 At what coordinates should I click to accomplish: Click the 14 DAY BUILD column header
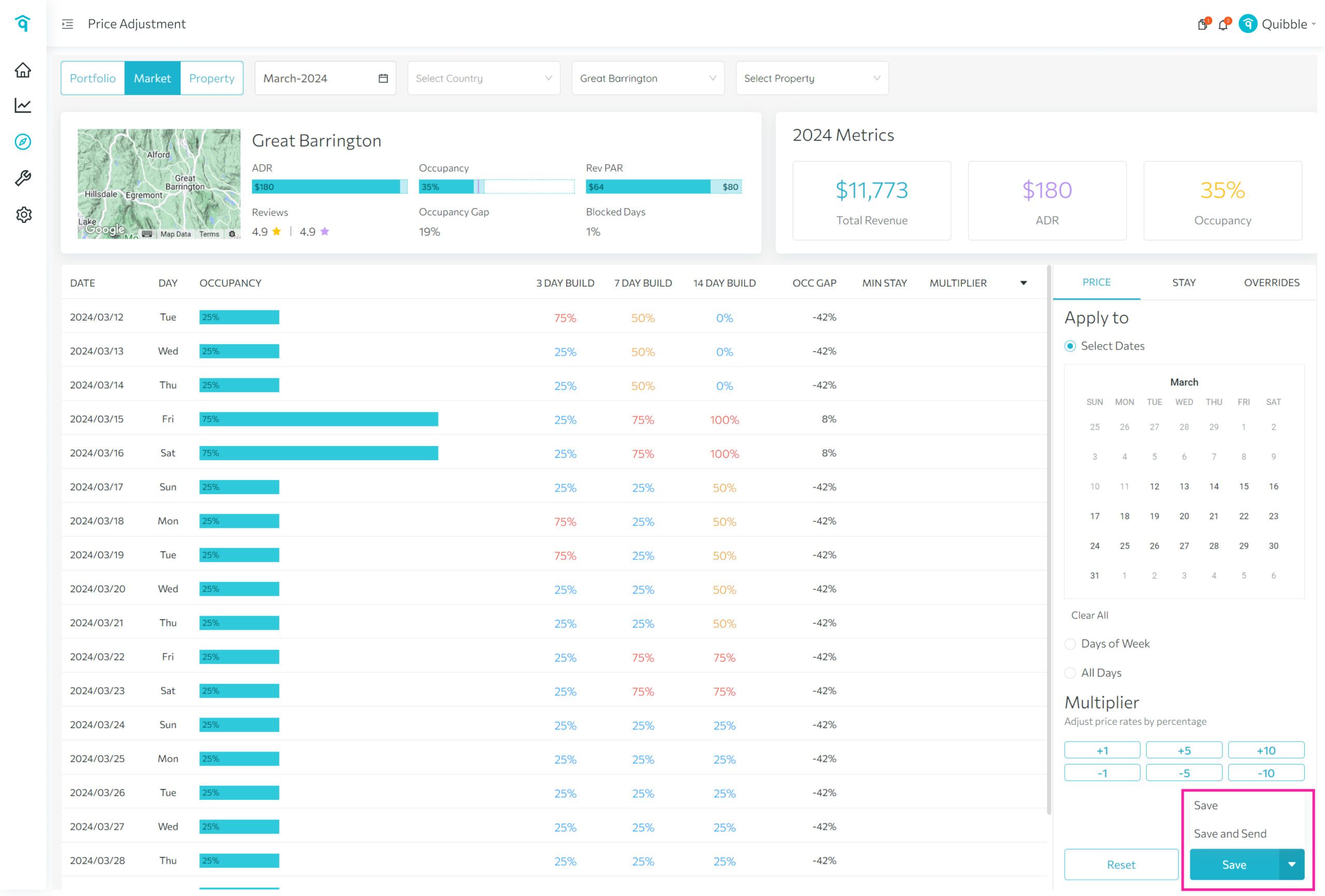[x=724, y=282]
